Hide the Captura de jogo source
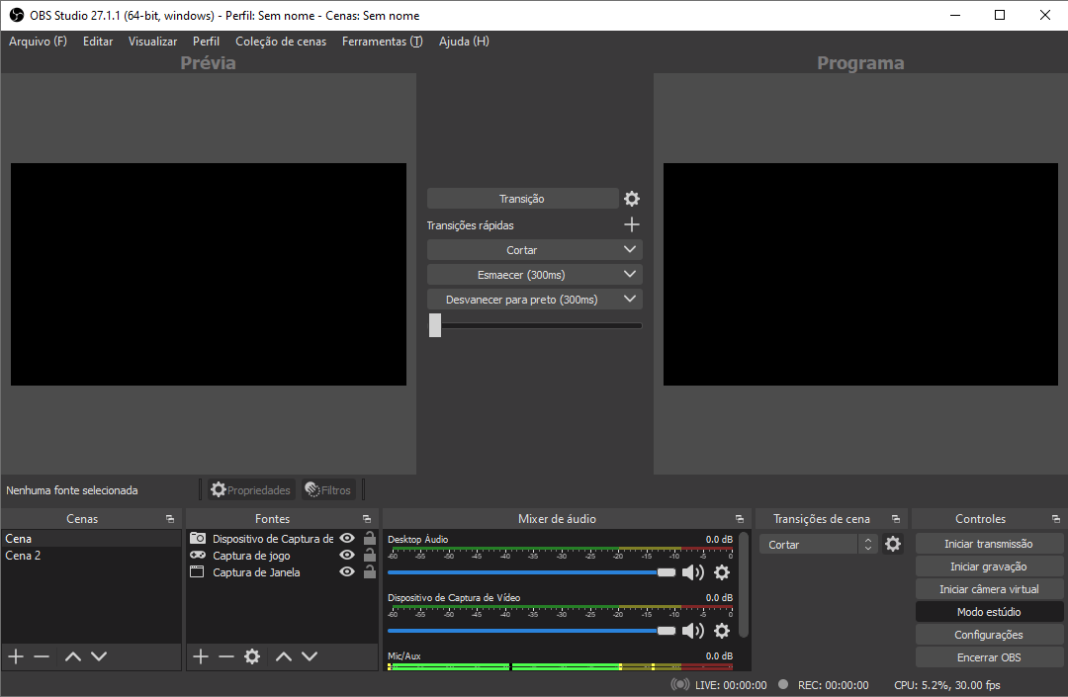Image resolution: width=1068 pixels, height=697 pixels. coord(346,555)
